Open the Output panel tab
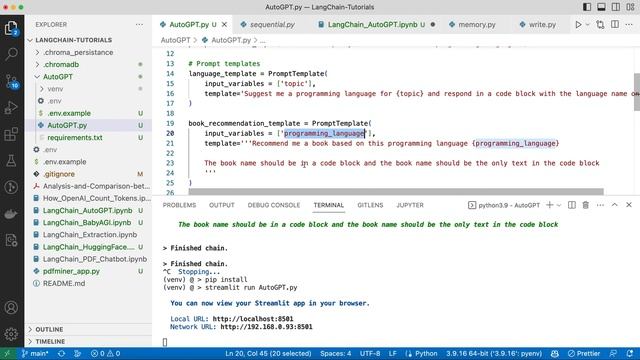 click(x=222, y=205)
